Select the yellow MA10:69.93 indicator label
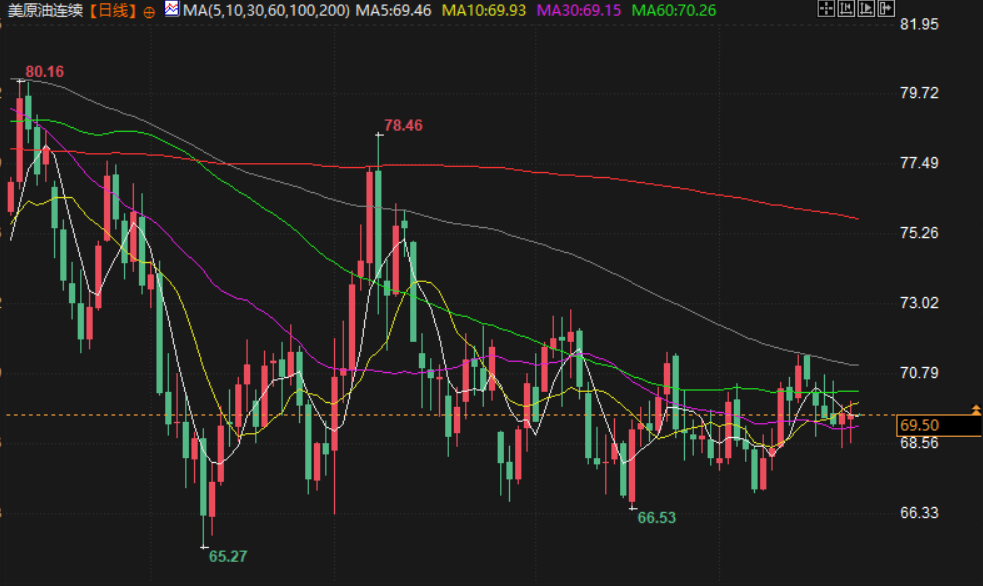 [x=484, y=11]
